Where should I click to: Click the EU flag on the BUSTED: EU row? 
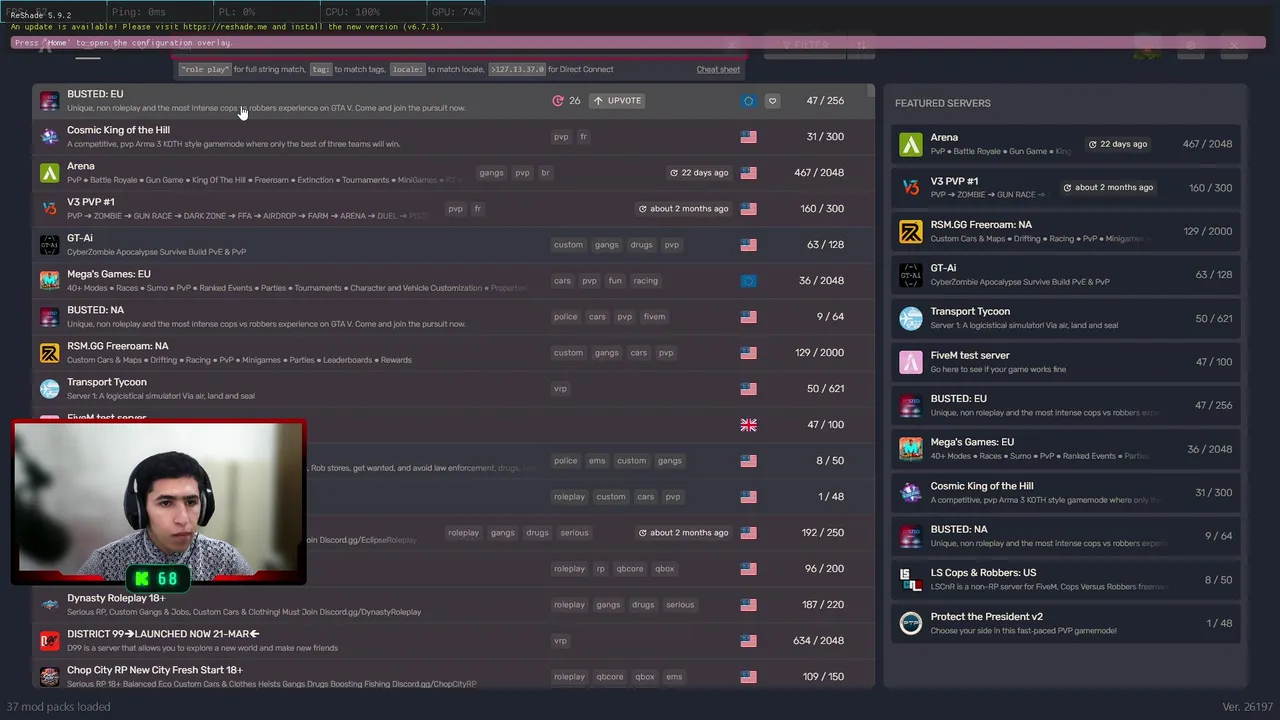[748, 101]
